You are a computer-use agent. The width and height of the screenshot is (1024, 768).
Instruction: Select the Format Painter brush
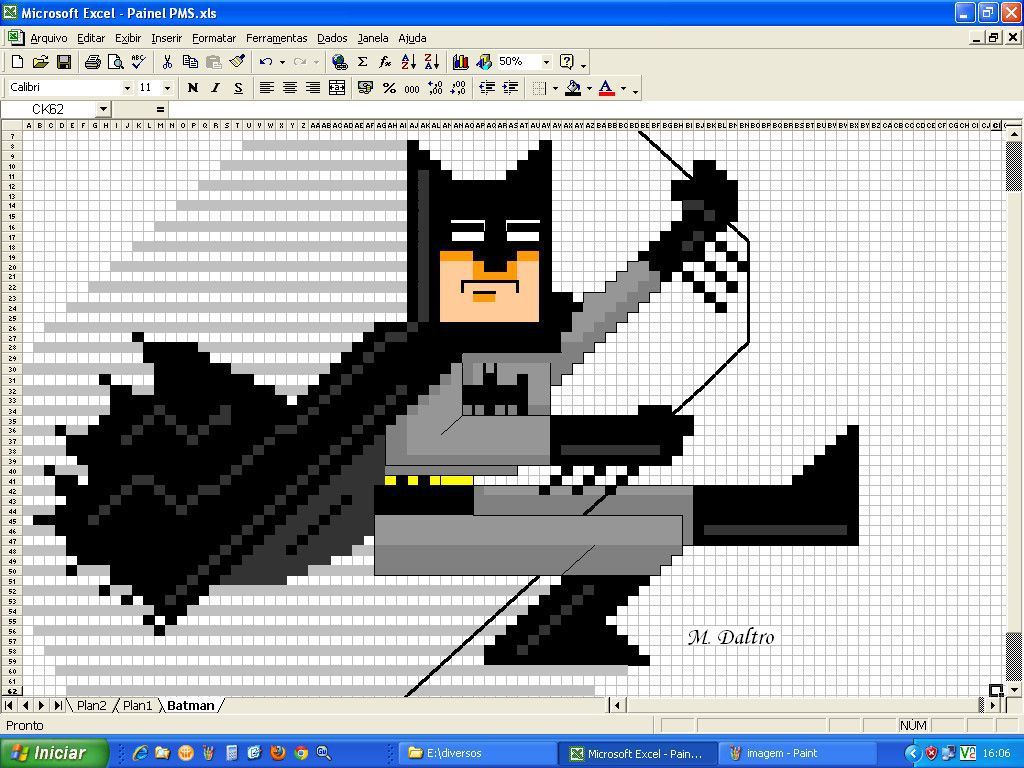pos(237,62)
